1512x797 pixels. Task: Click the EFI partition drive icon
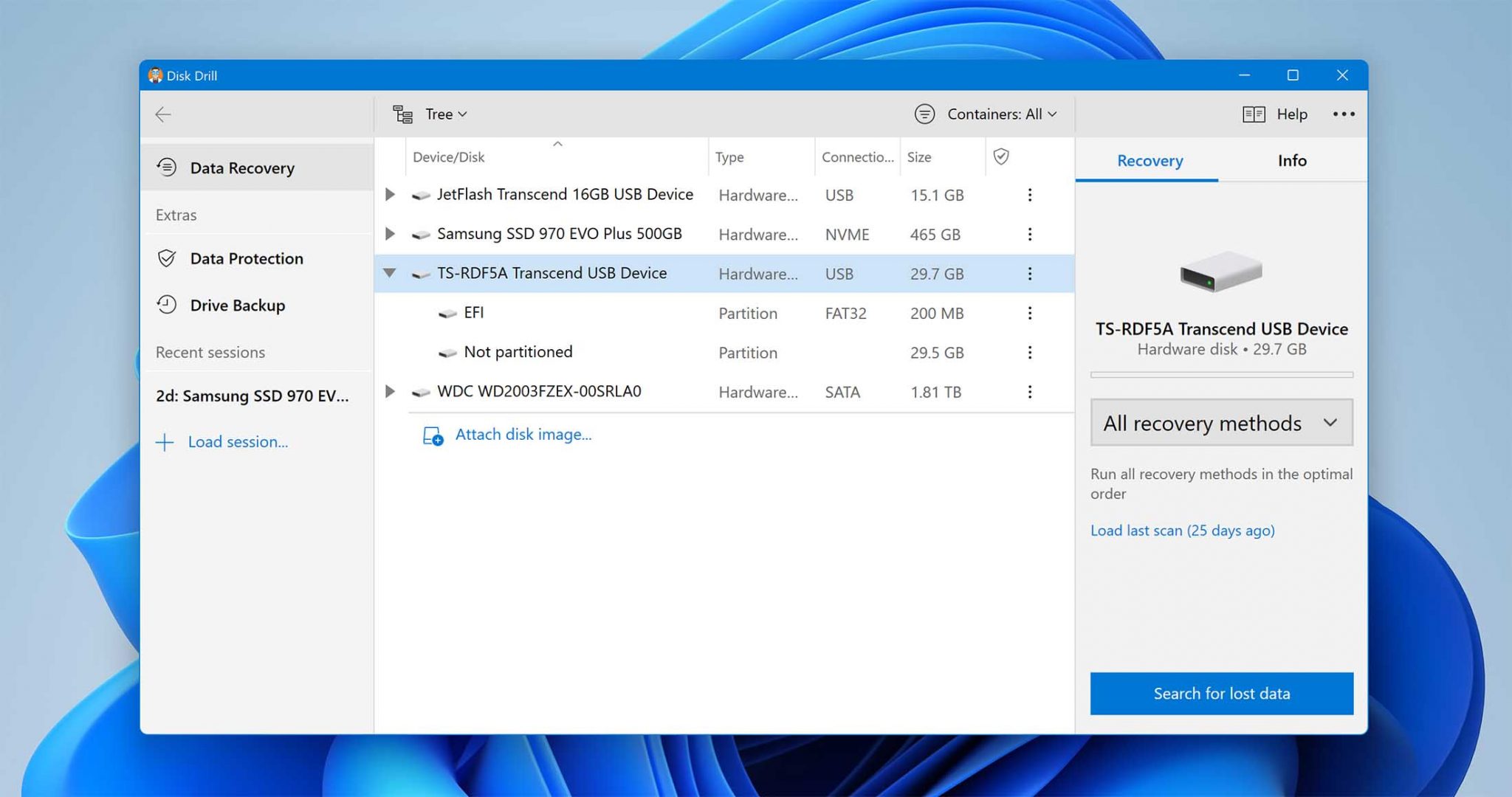(447, 314)
